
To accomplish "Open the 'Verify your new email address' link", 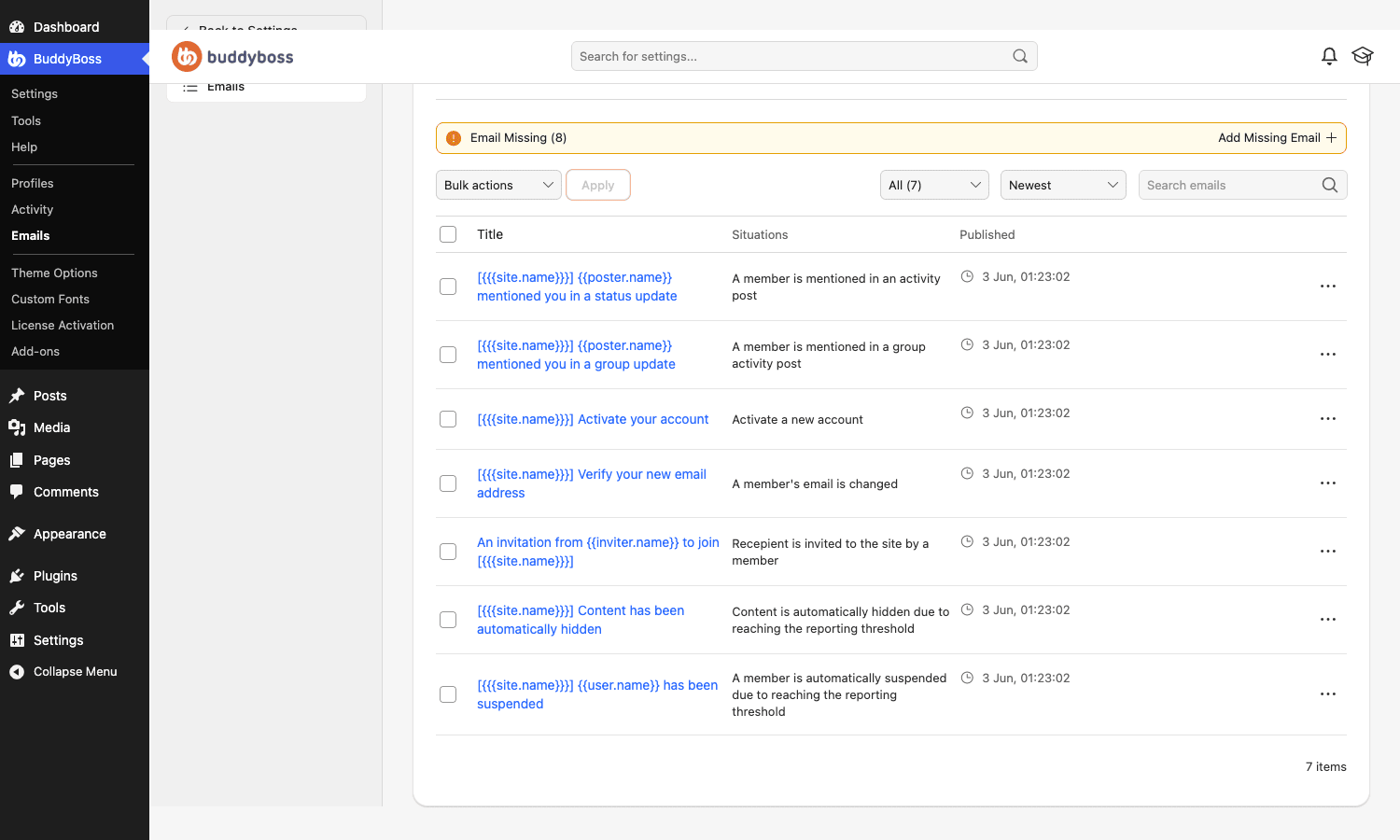I will tap(592, 483).
